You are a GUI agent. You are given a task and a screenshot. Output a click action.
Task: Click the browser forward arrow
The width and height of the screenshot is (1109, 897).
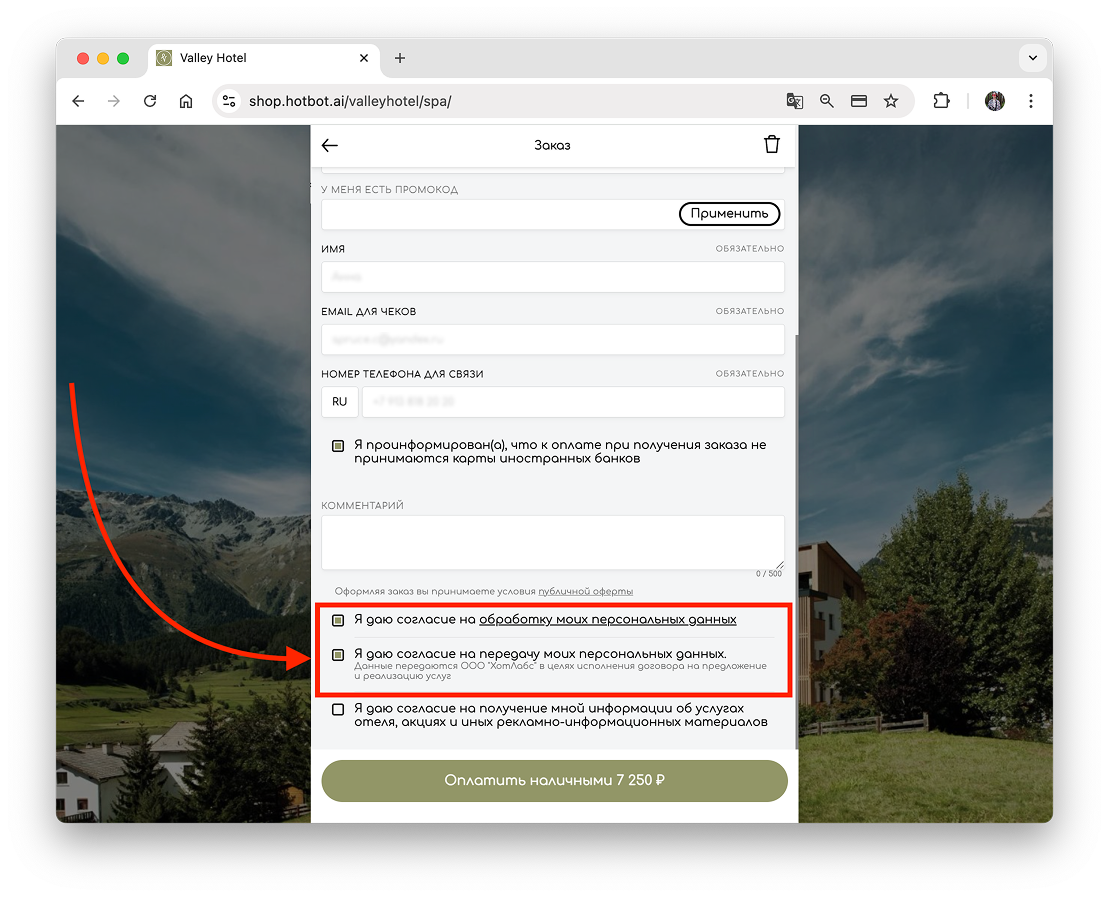tap(114, 101)
